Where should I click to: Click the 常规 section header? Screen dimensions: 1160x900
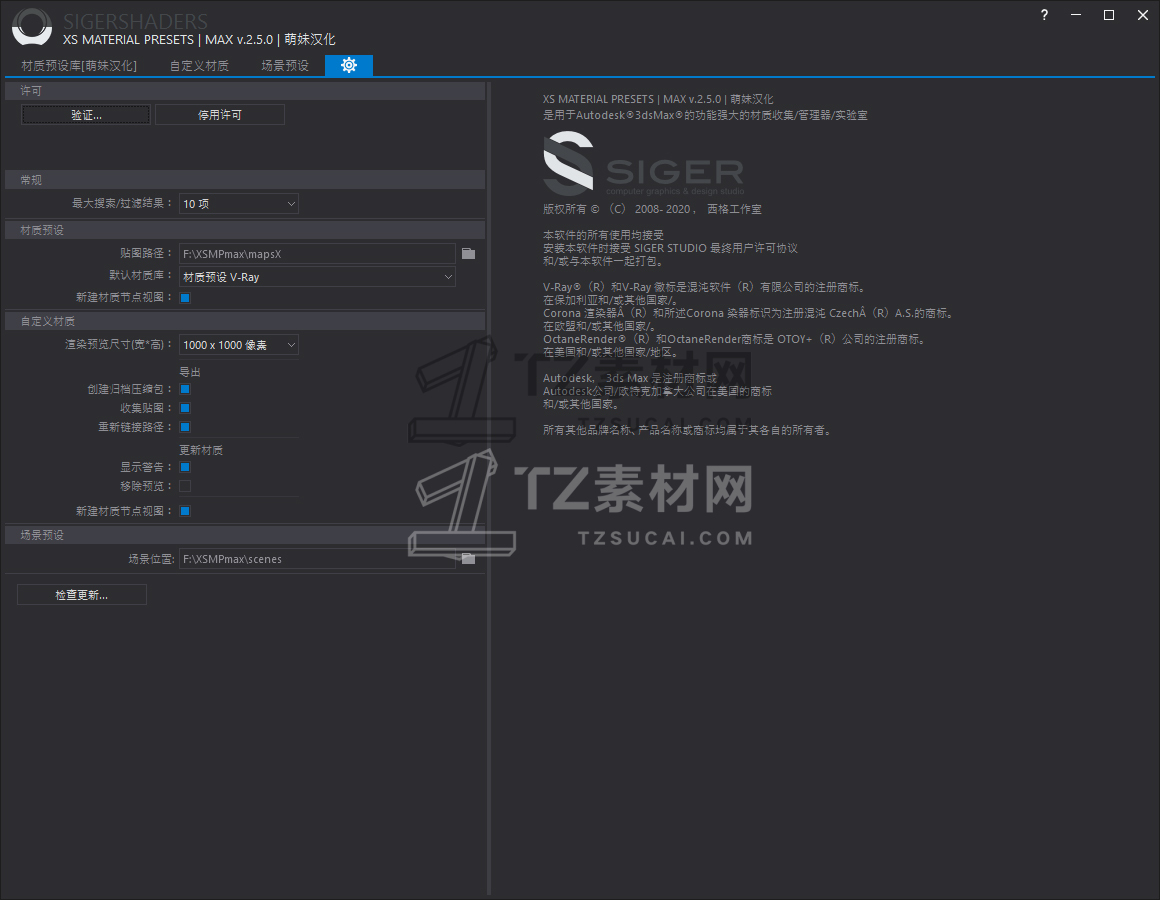pos(245,180)
